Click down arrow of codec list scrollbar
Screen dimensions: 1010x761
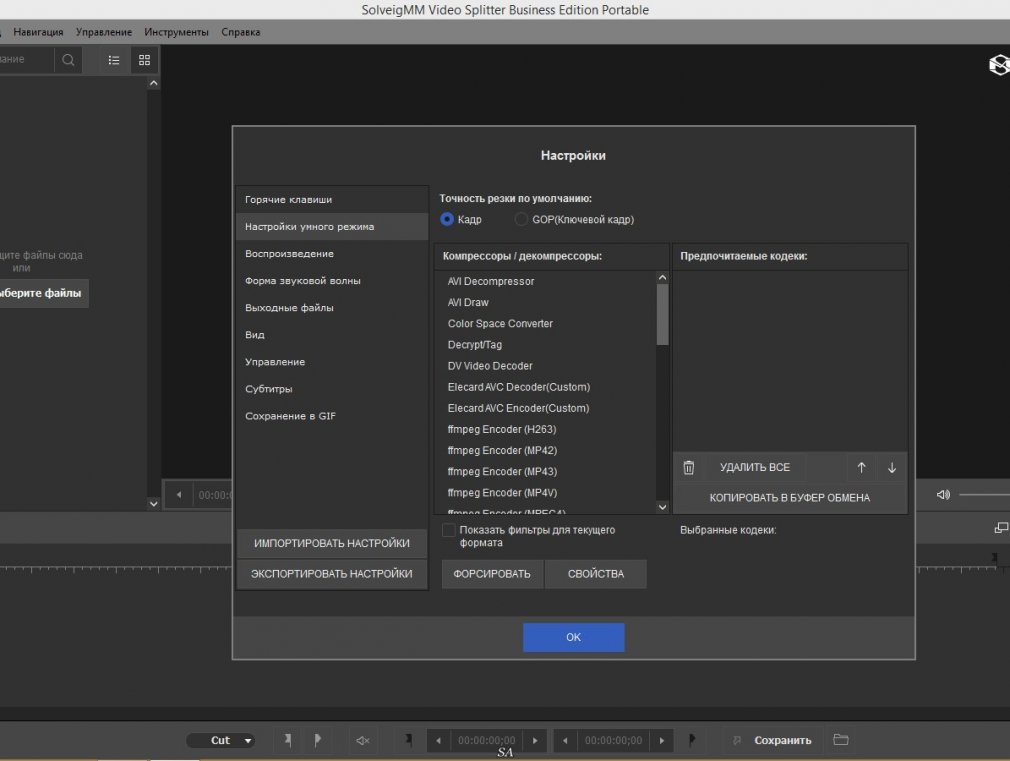coord(662,507)
